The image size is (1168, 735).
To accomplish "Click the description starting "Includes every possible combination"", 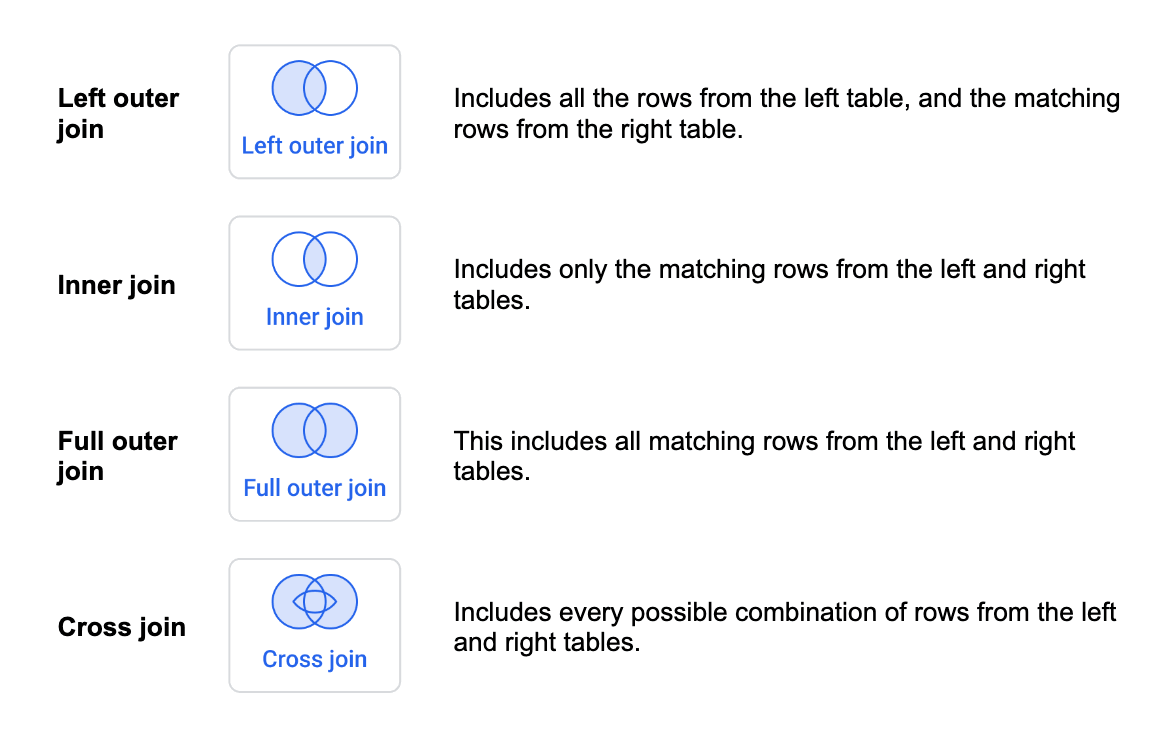I will pyautogui.click(x=784, y=626).
